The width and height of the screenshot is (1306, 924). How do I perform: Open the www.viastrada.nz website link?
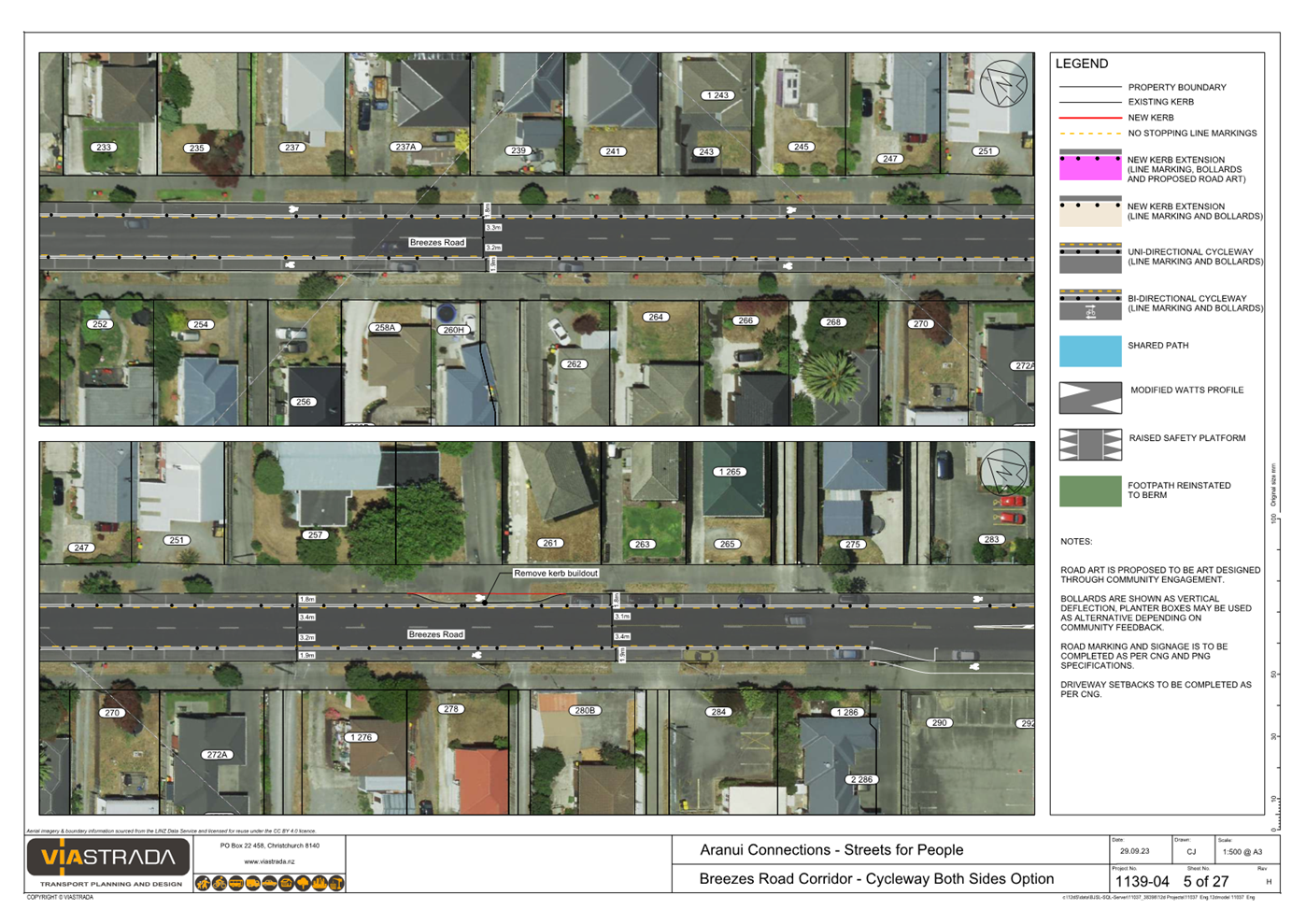tap(269, 861)
